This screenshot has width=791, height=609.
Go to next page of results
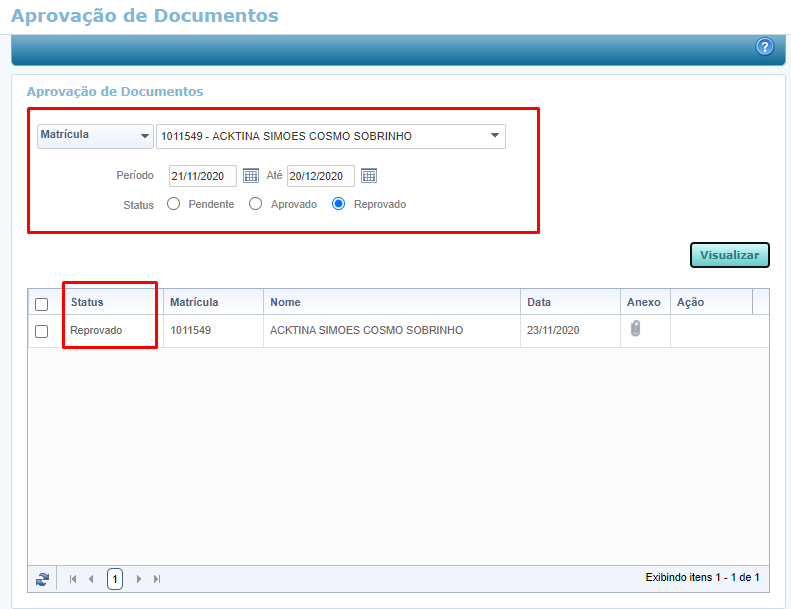point(139,578)
